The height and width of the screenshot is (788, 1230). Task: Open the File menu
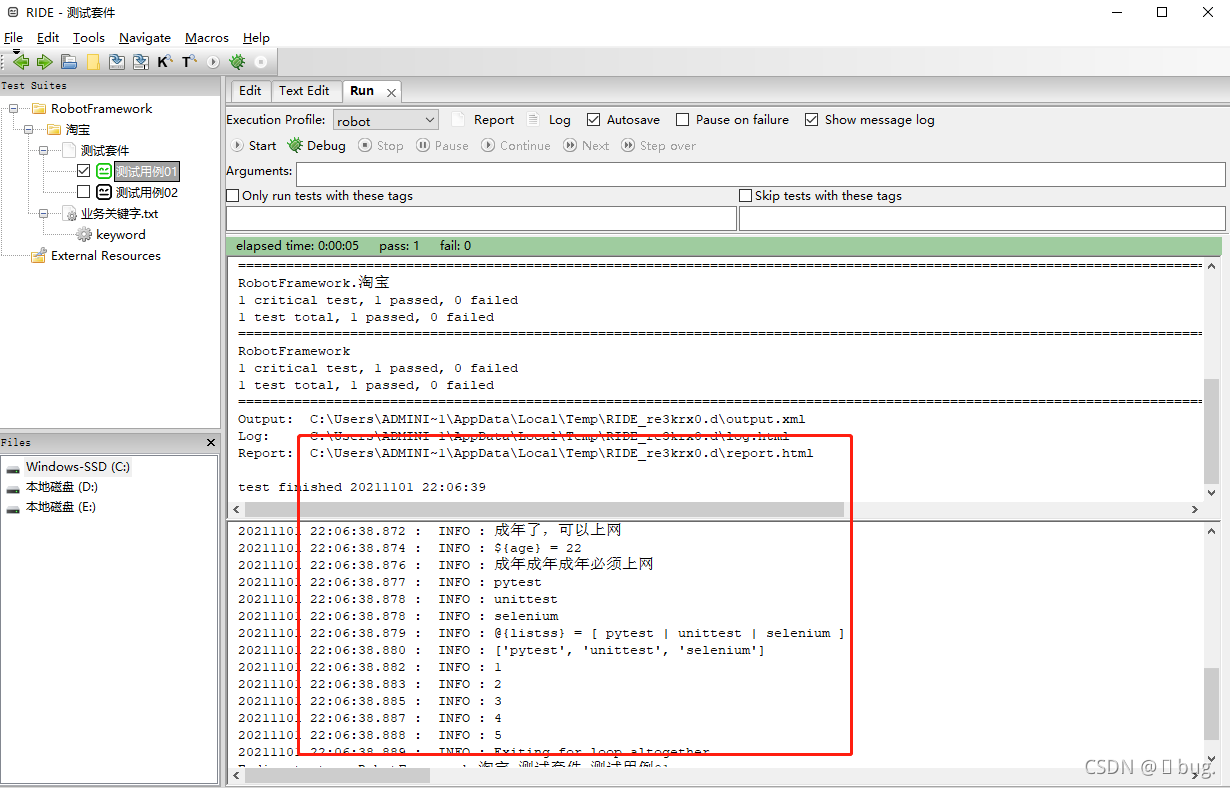coord(13,37)
